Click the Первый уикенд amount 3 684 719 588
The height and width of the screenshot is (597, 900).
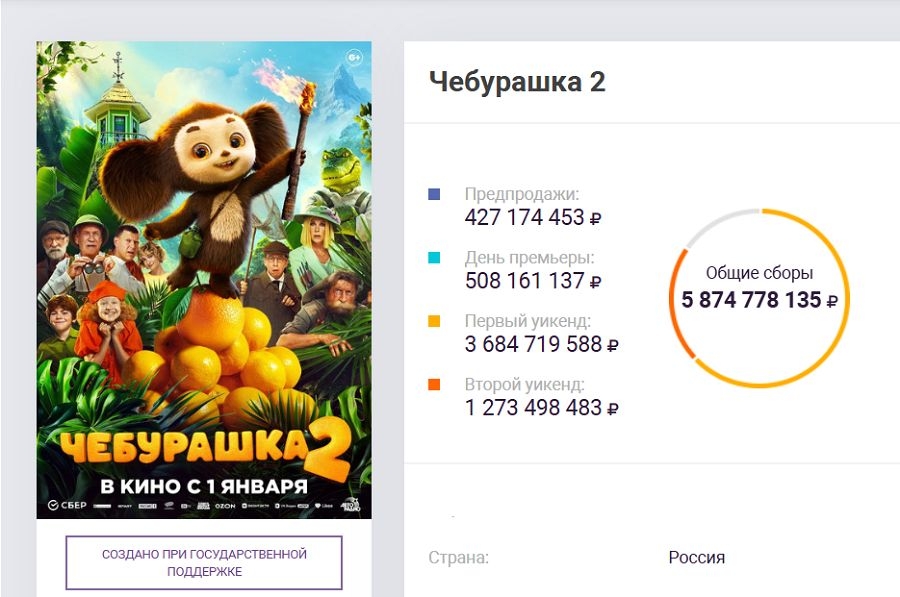(x=533, y=345)
